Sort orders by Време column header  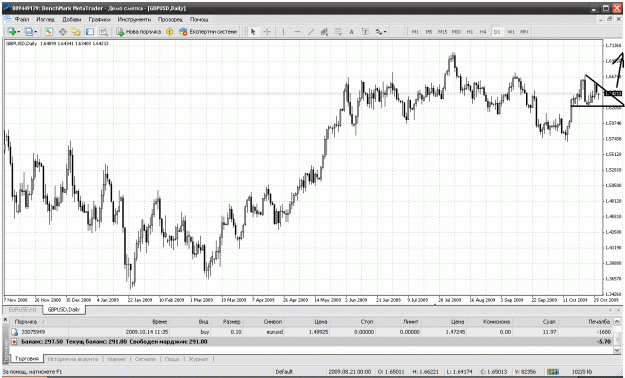pos(159,321)
